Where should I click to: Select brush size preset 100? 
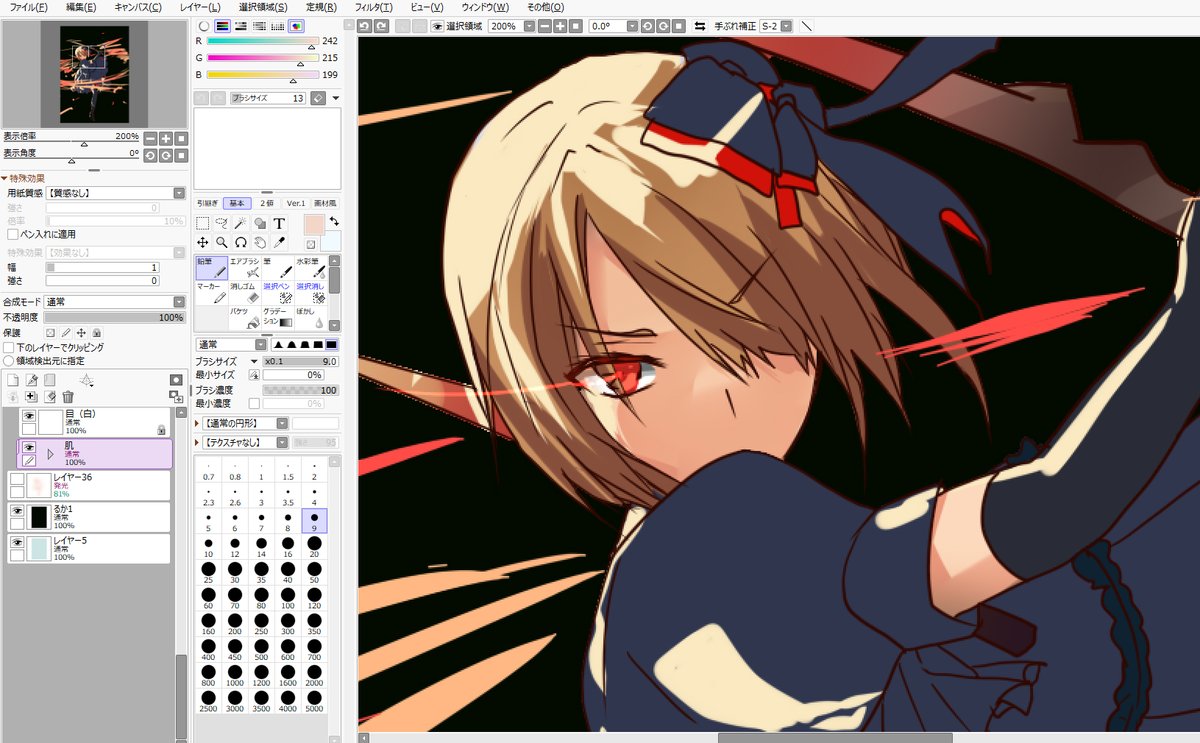(x=288, y=600)
